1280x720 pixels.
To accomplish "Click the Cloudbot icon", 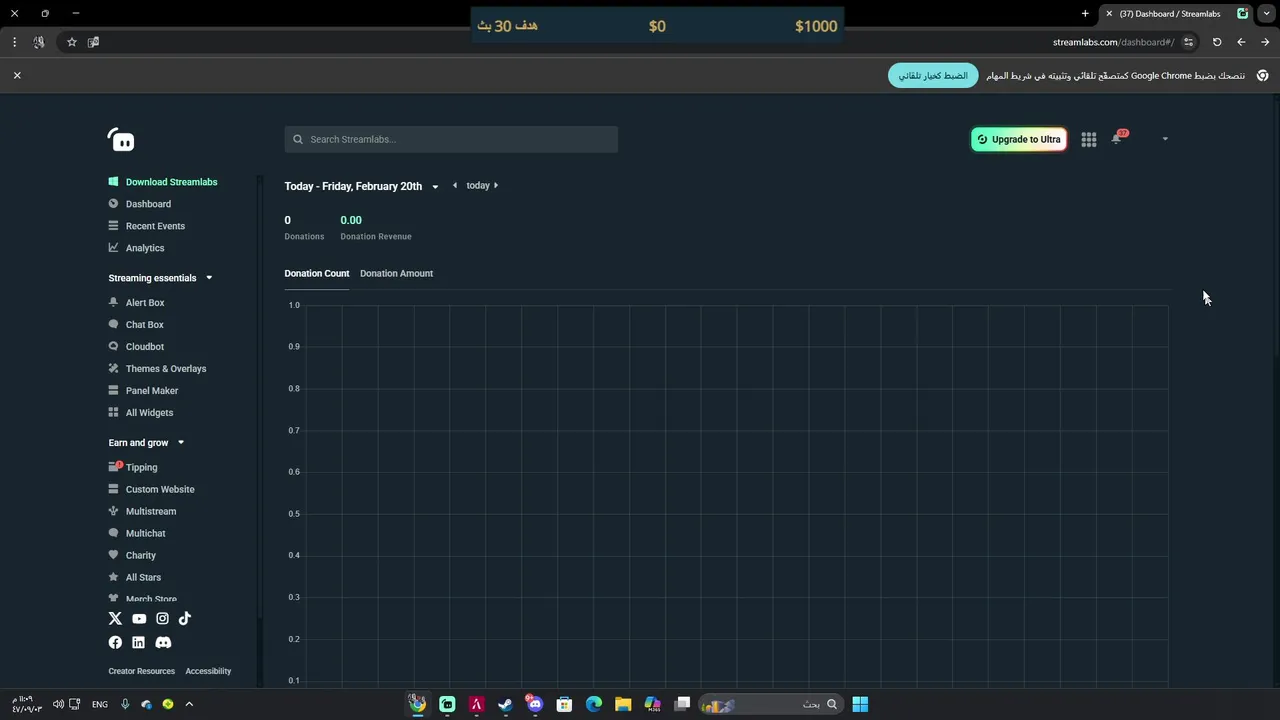I will pos(113,347).
